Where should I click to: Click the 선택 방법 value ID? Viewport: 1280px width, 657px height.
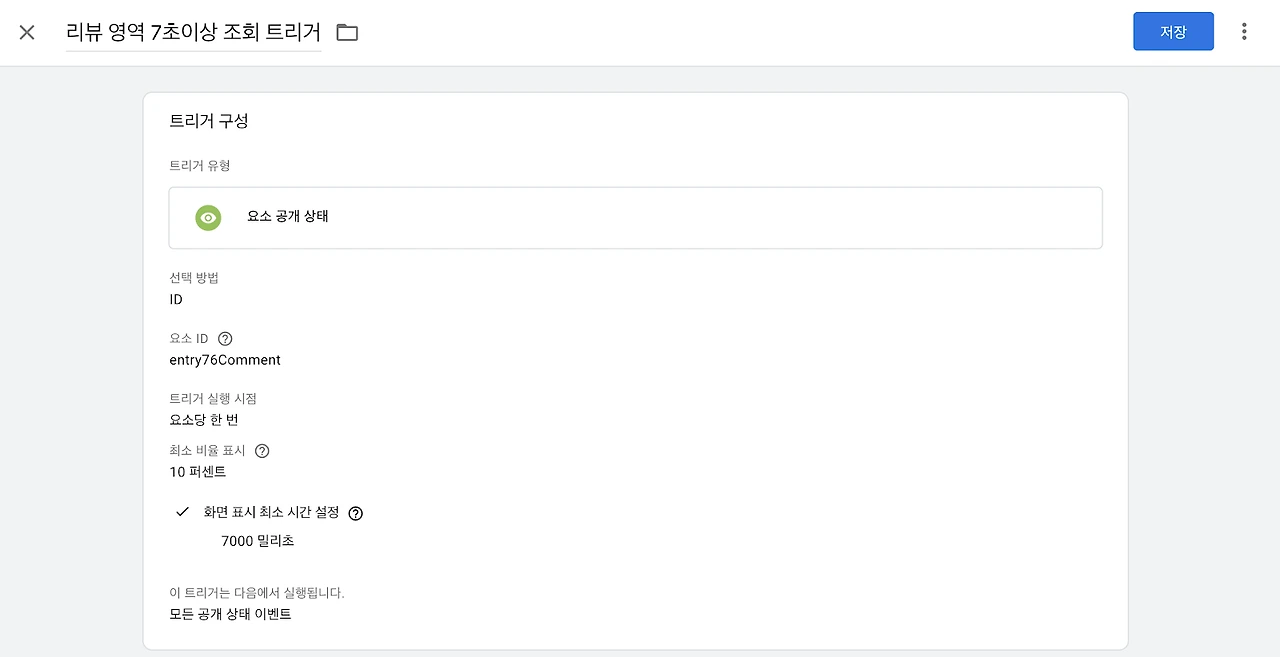pos(176,299)
